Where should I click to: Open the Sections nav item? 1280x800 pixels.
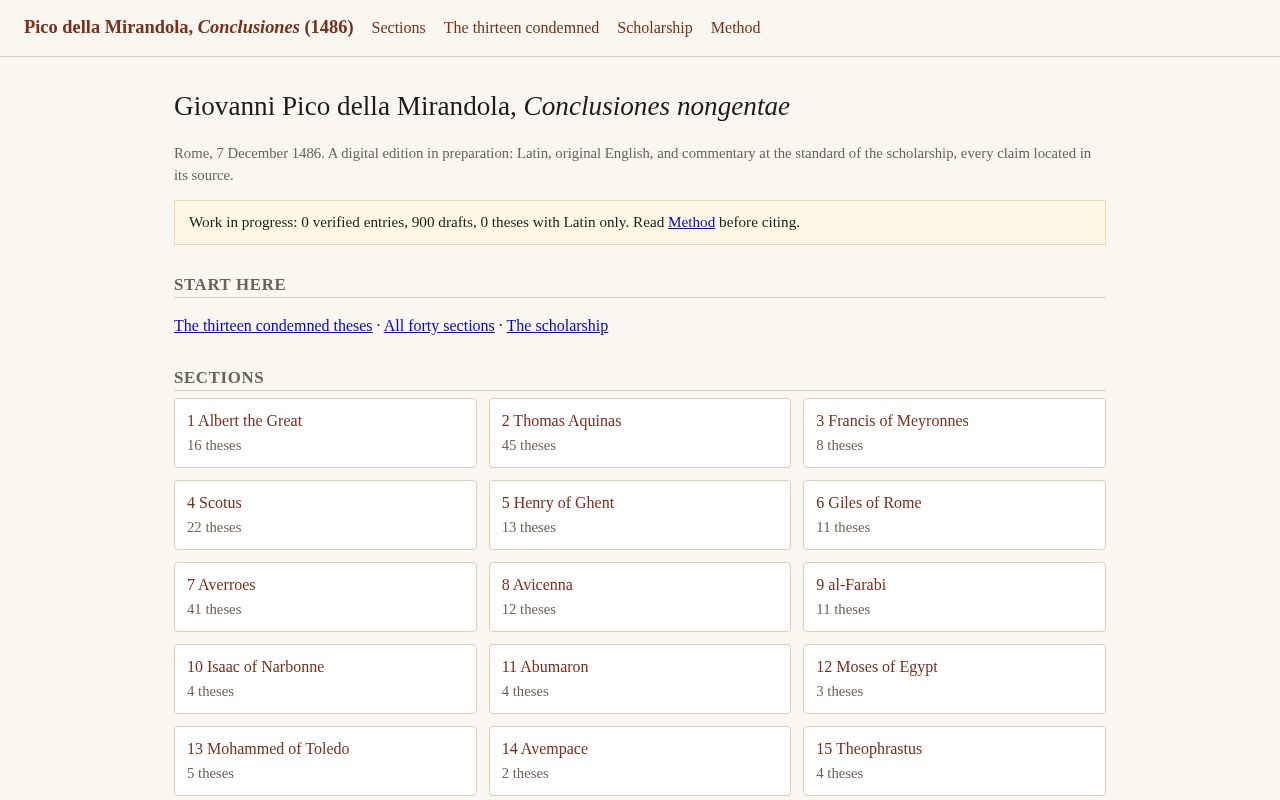click(x=398, y=28)
